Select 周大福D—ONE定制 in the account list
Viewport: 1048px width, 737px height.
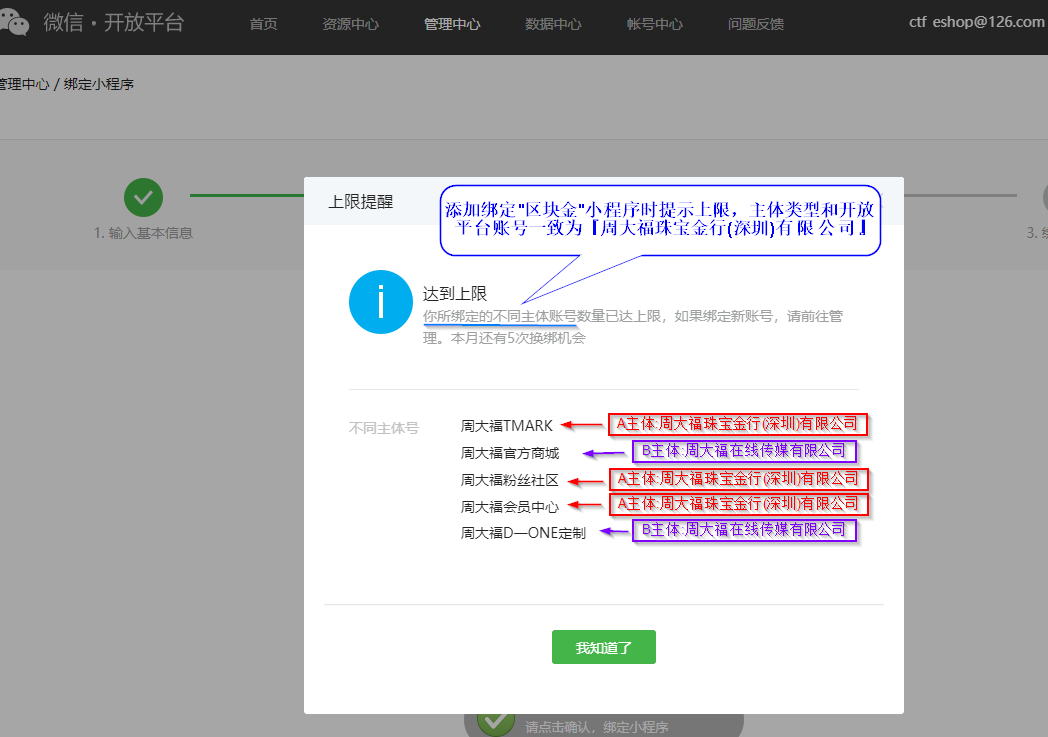click(x=523, y=533)
